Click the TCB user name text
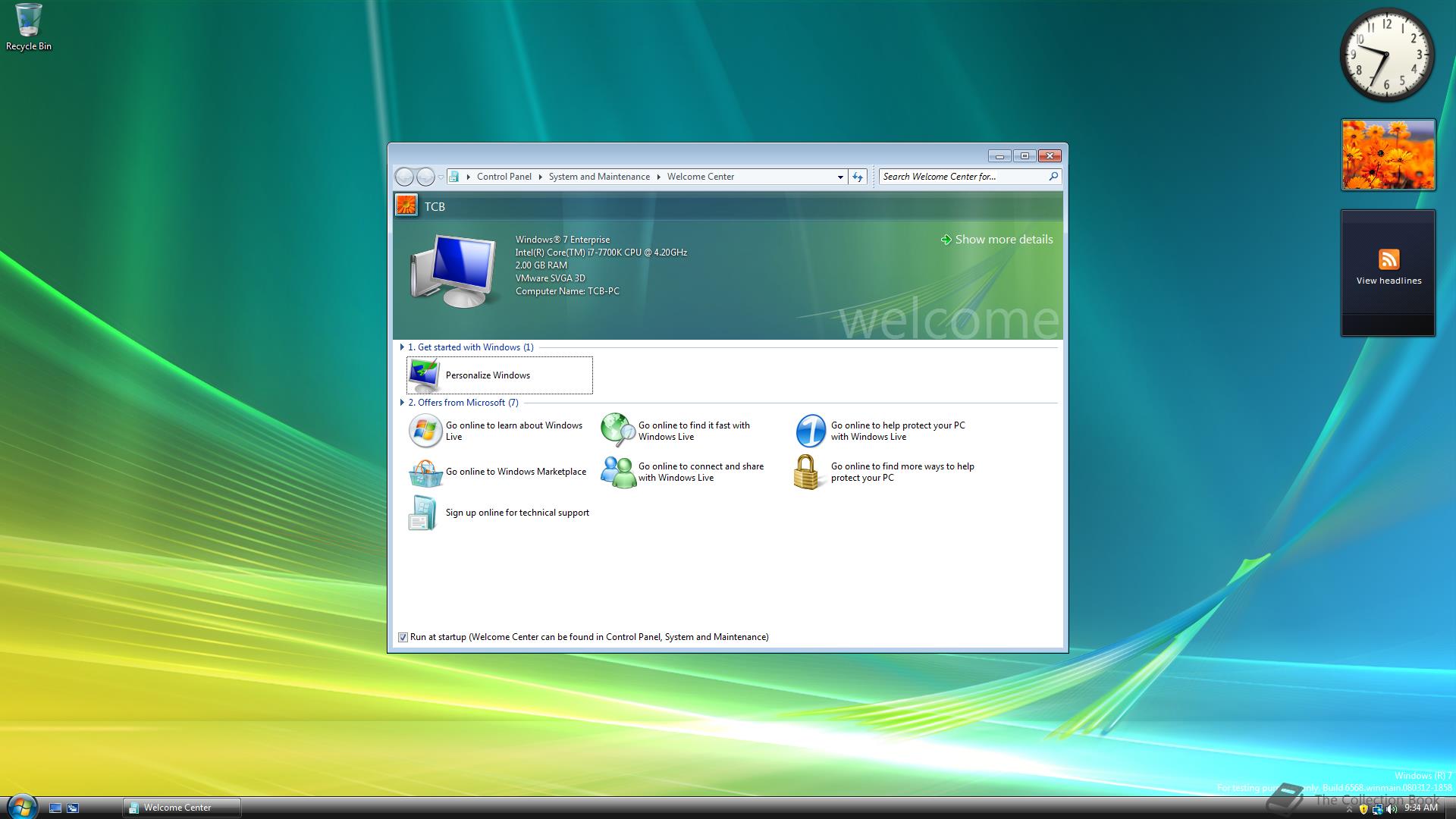 click(x=435, y=207)
